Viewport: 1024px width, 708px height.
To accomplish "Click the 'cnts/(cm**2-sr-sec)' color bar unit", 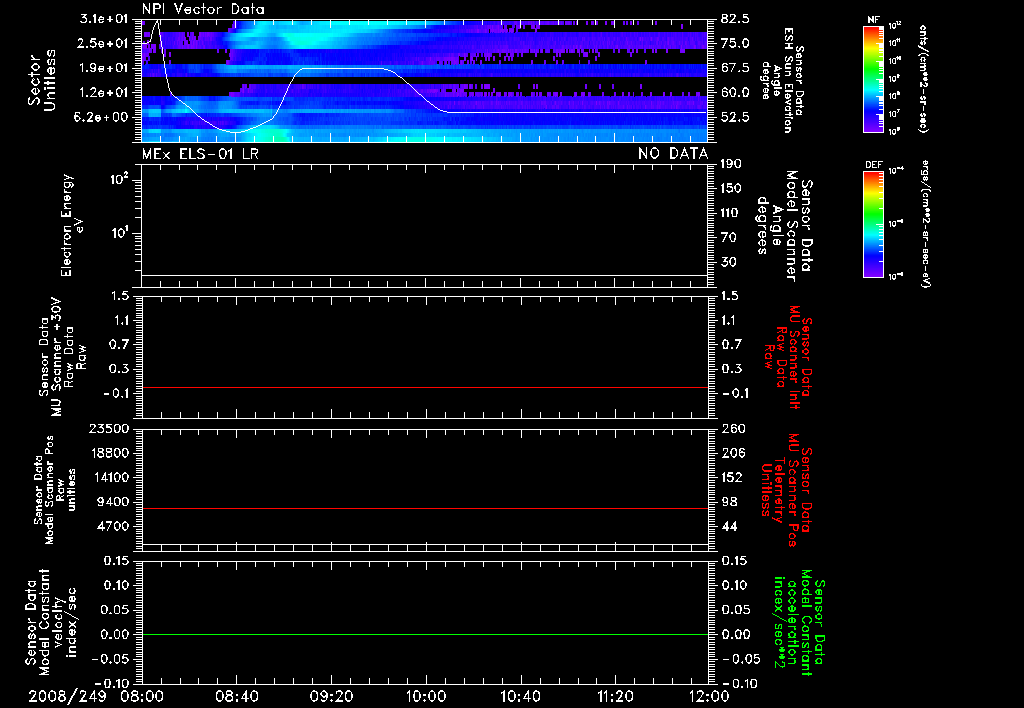I will (922, 78).
